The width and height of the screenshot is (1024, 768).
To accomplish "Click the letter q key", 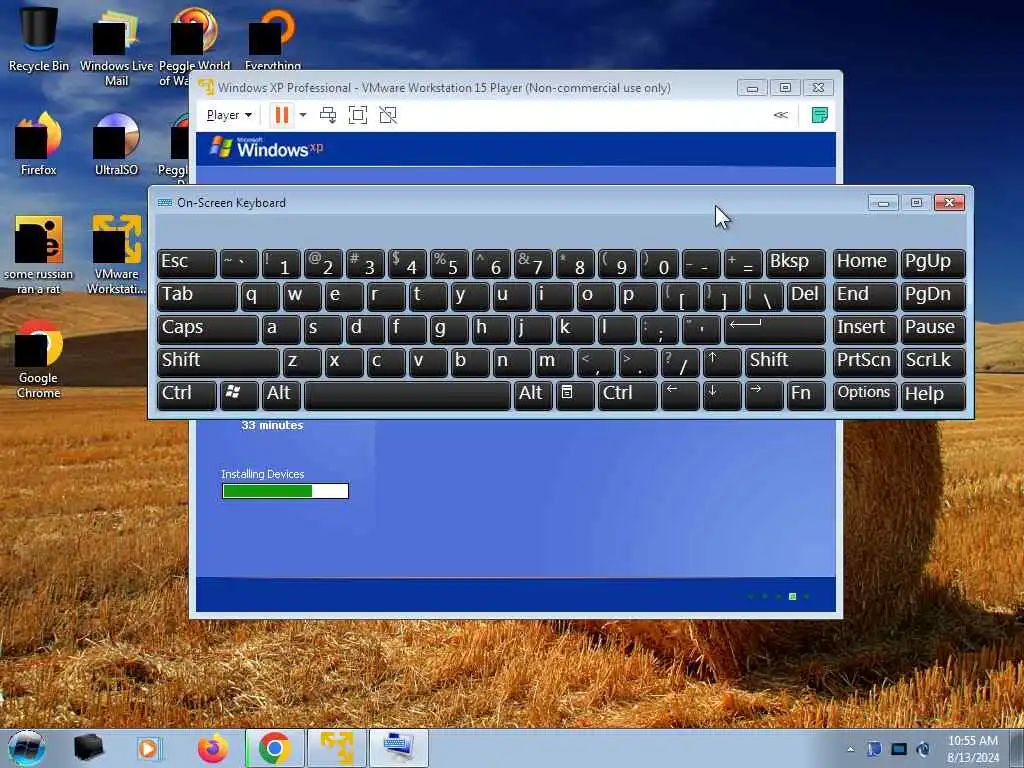I will 261,296.
